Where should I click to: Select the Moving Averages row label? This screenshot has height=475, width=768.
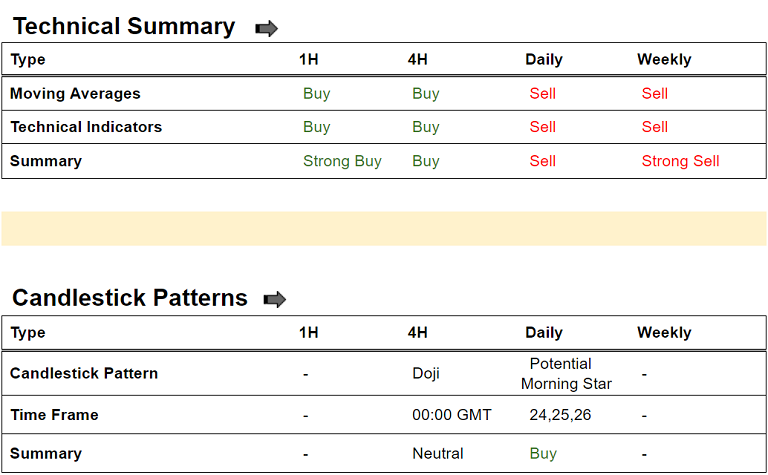[x=75, y=94]
